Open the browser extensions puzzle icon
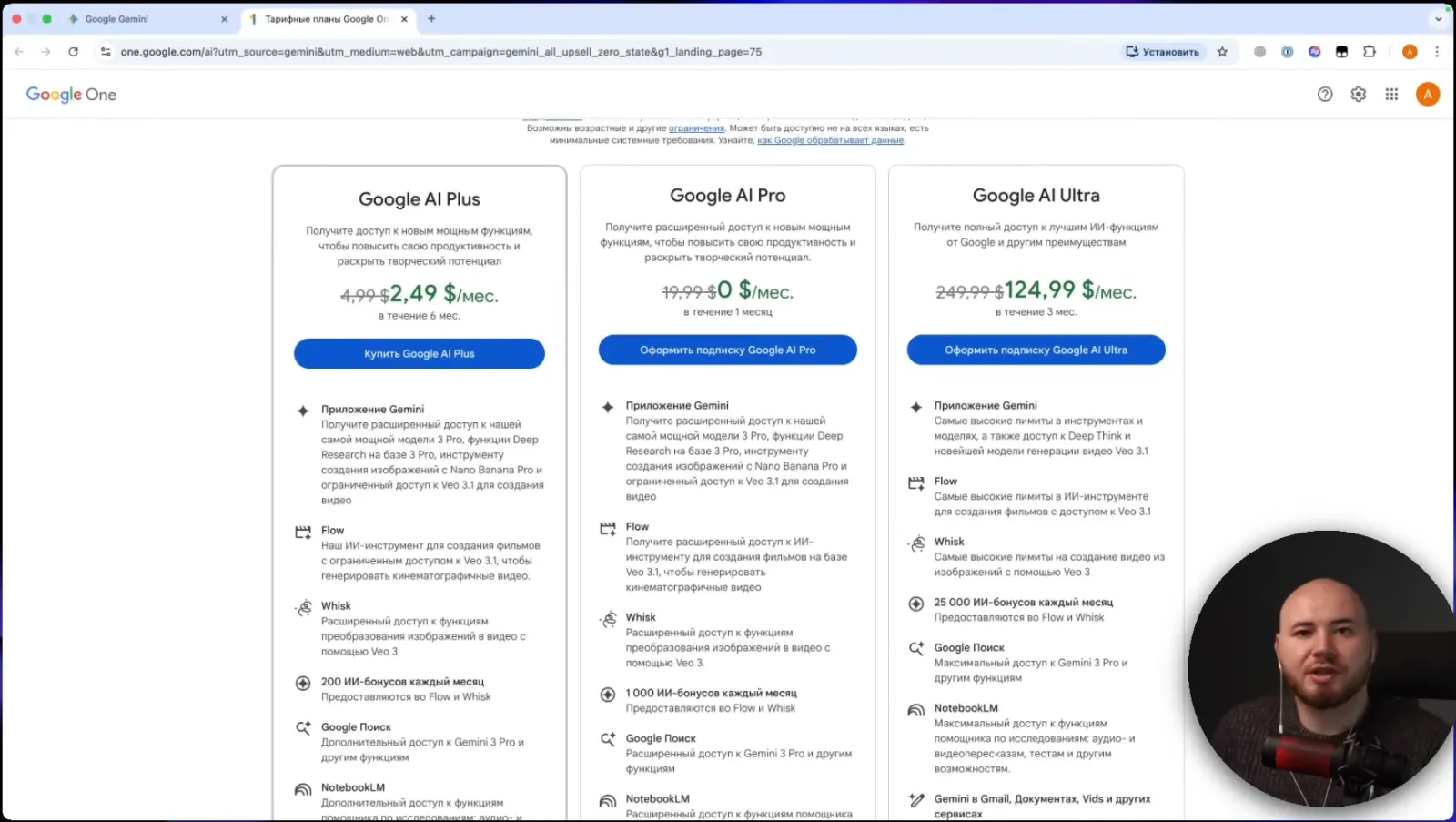 pyautogui.click(x=1369, y=52)
